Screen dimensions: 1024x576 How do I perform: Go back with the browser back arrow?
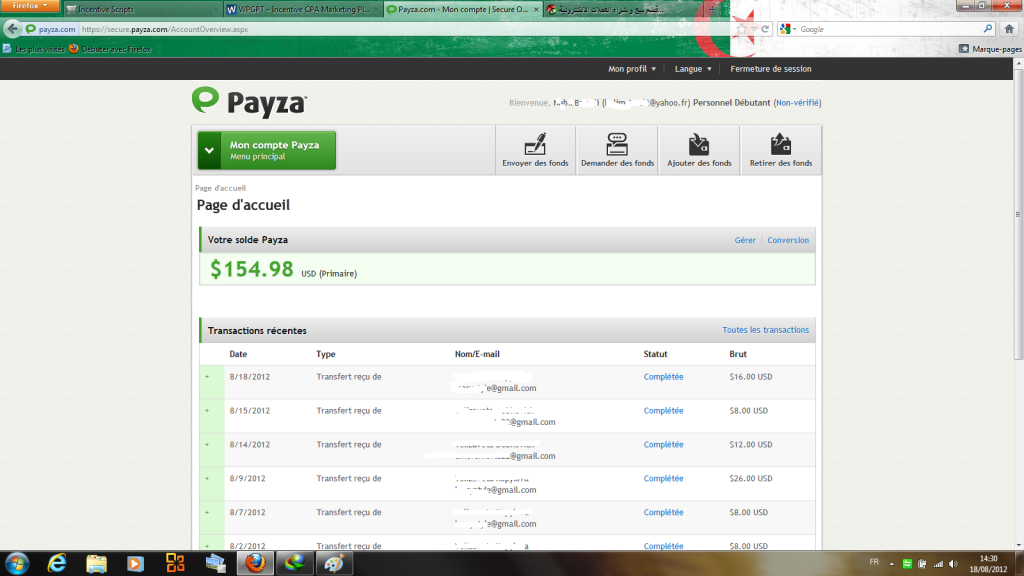(x=12, y=29)
